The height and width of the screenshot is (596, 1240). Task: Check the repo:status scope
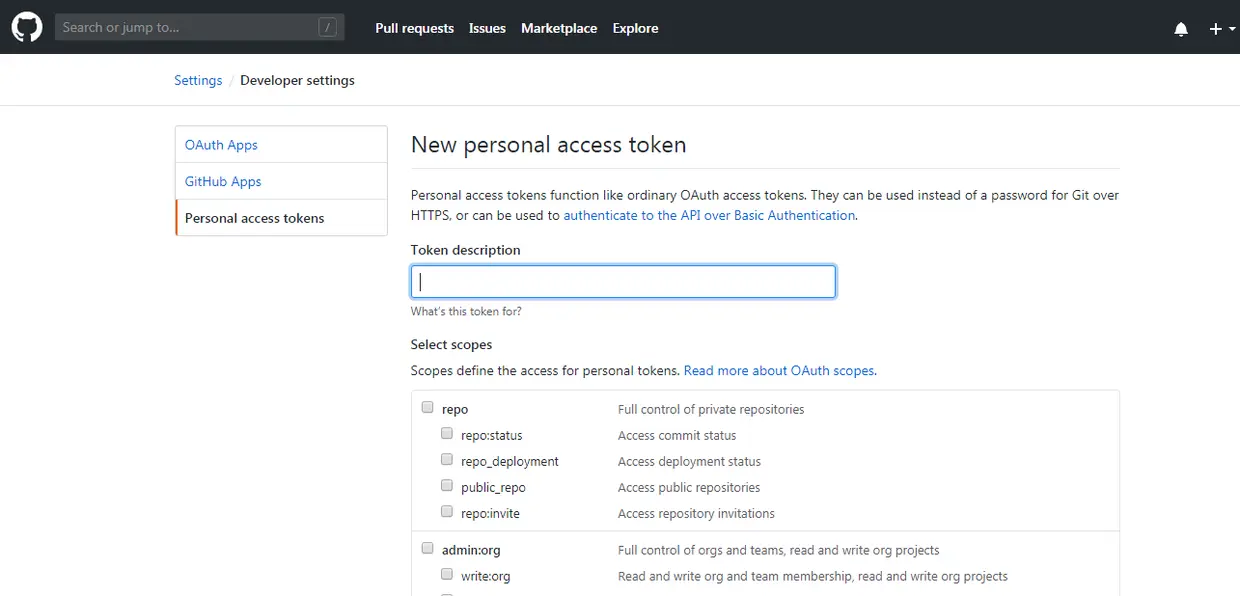tap(448, 434)
